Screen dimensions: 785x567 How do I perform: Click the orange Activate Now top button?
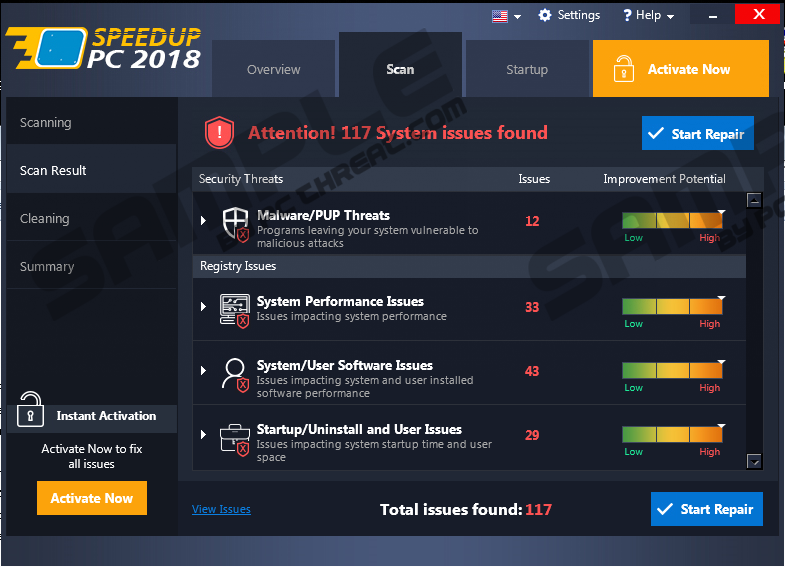(x=681, y=69)
